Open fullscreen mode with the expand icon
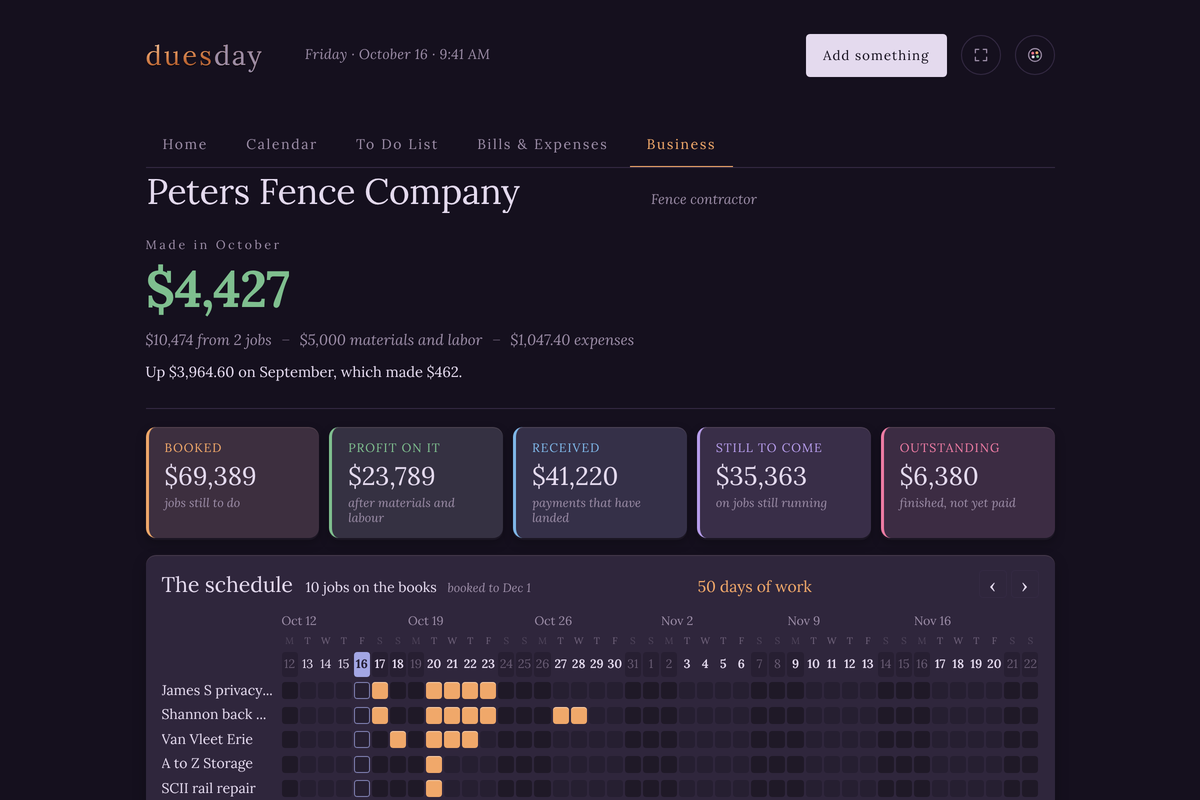Image resolution: width=1200 pixels, height=800 pixels. pyautogui.click(x=981, y=55)
